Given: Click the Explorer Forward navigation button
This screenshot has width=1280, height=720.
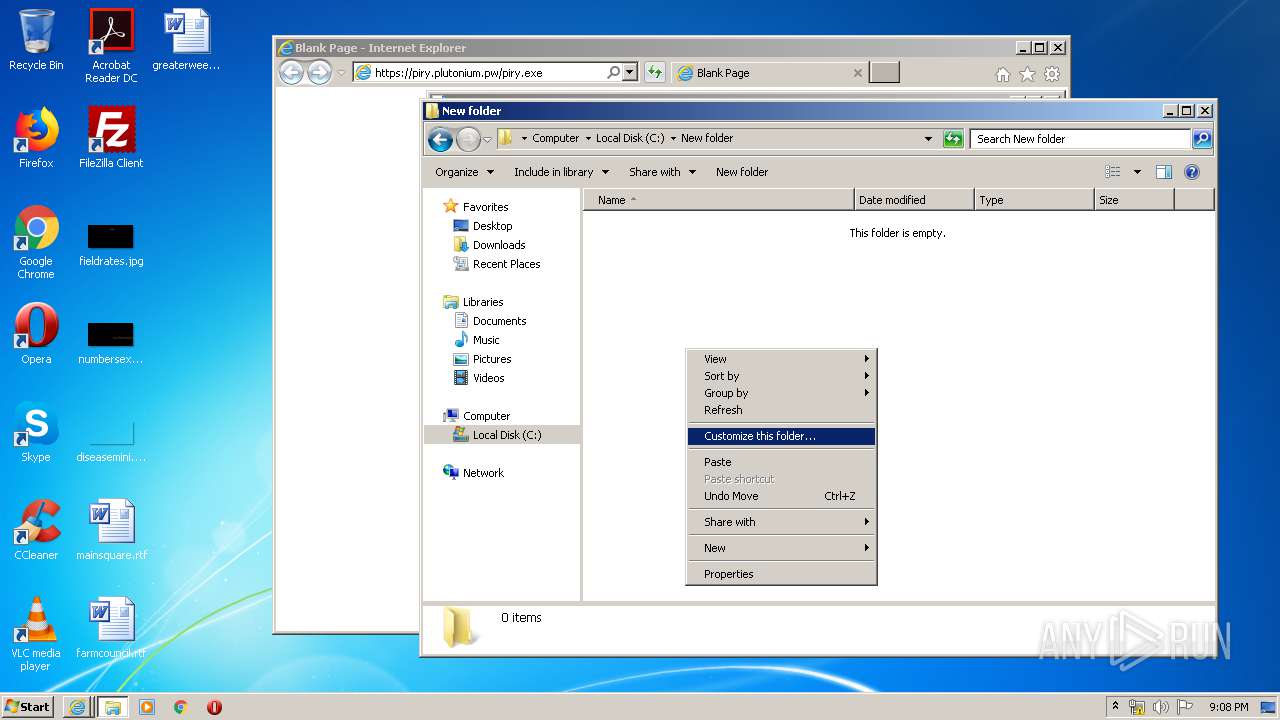Looking at the screenshot, I should click(x=468, y=139).
